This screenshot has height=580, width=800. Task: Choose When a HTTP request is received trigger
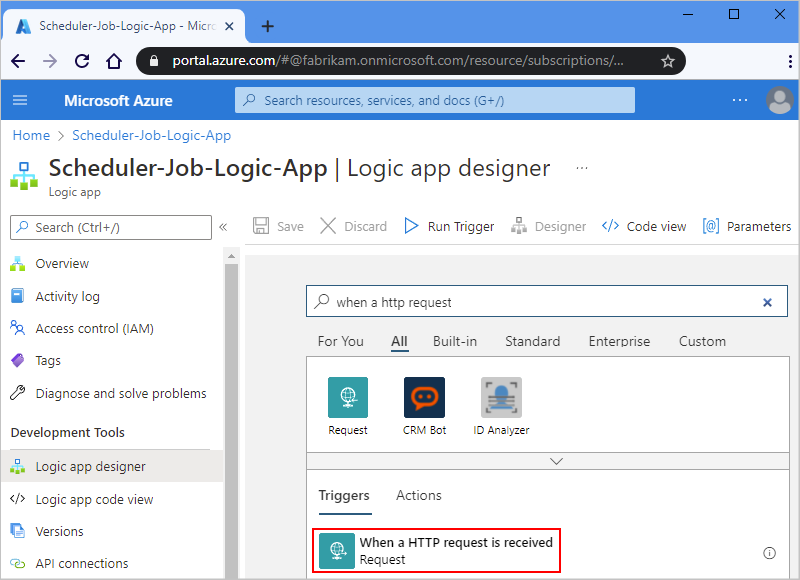[436, 550]
